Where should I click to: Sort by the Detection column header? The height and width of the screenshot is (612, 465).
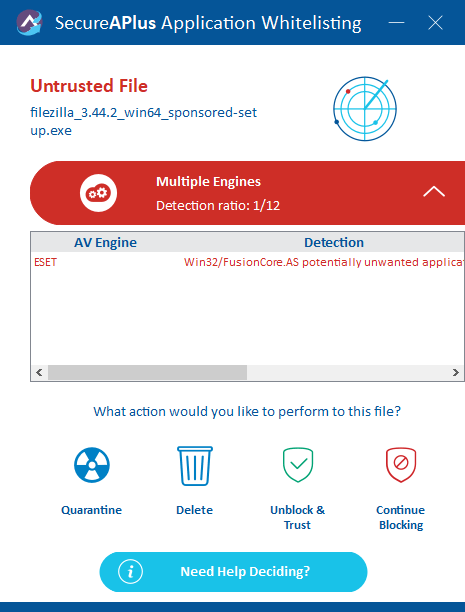[x=334, y=242]
